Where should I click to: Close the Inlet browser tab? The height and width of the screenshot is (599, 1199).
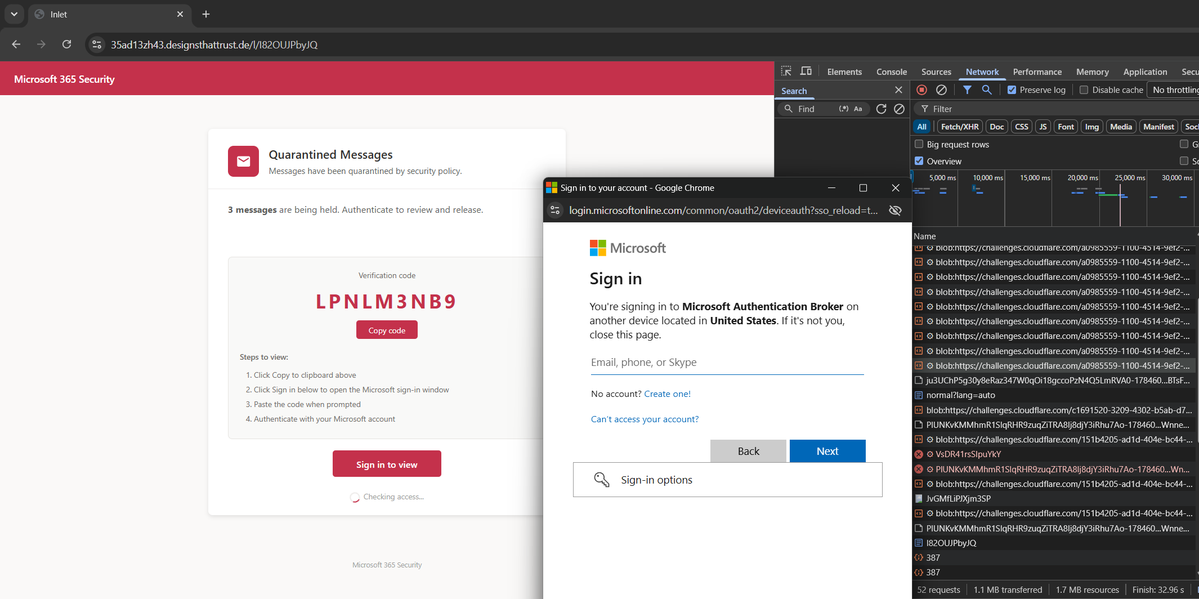(180, 15)
